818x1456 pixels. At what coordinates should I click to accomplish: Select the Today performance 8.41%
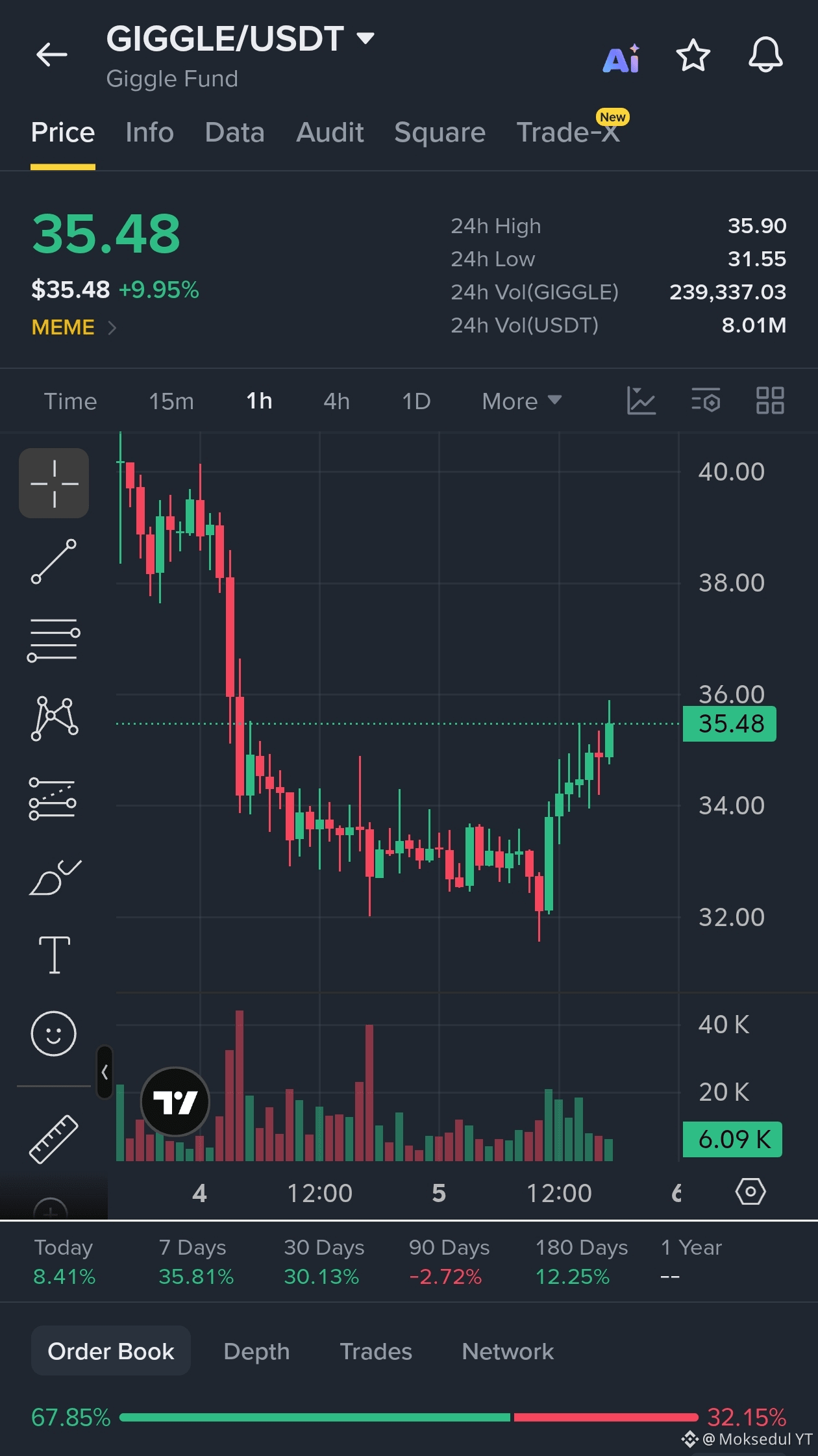tap(64, 1261)
